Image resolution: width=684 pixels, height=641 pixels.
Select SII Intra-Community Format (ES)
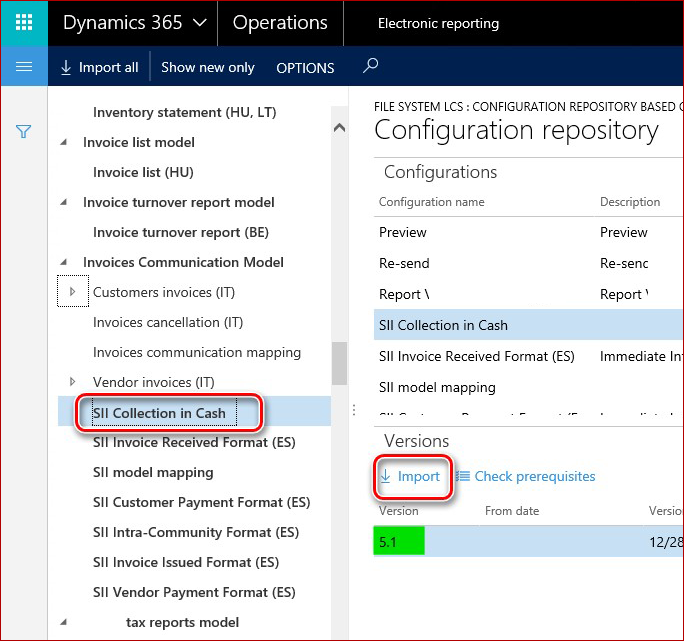pos(196,532)
